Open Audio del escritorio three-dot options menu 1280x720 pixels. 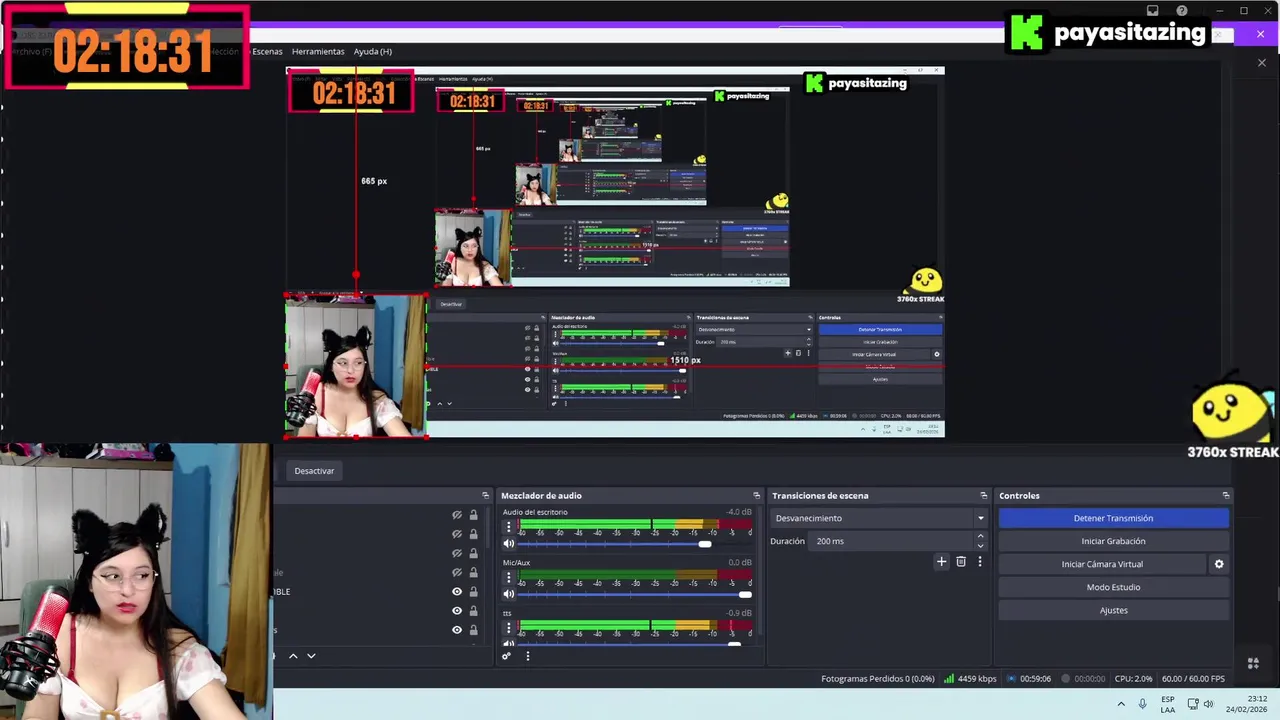508,527
